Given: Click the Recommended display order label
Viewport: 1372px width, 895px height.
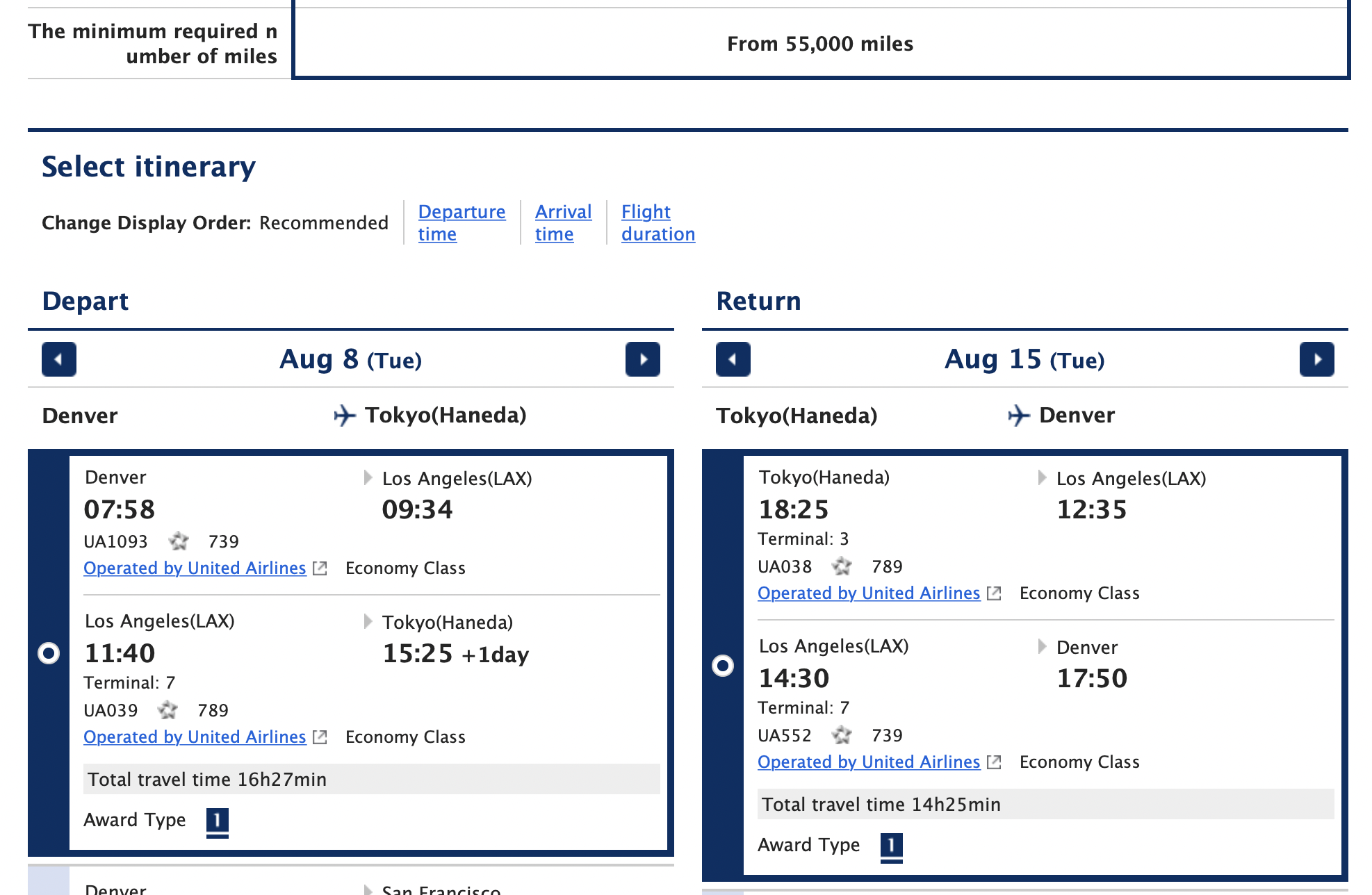Looking at the screenshot, I should click(x=324, y=222).
